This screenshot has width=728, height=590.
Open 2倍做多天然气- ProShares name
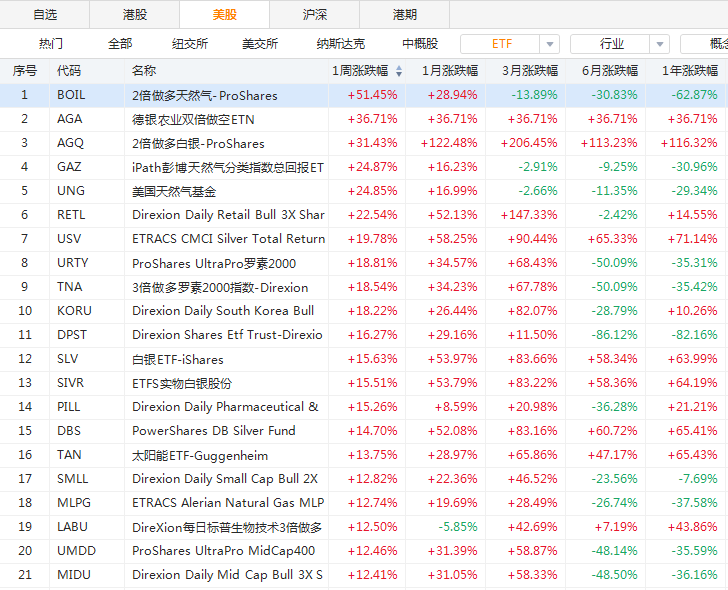pos(205,96)
